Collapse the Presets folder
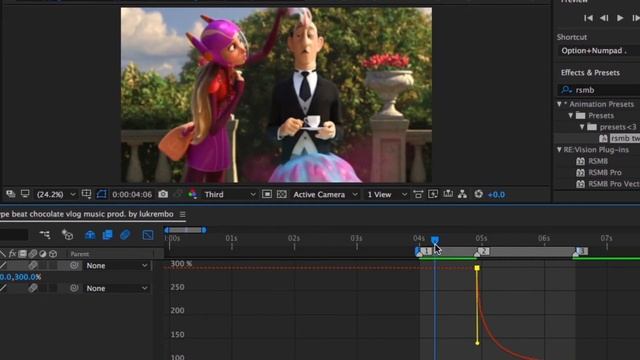 point(571,116)
